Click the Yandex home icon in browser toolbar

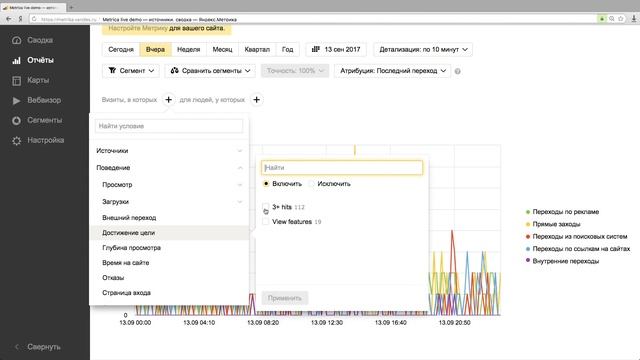tap(20, 19)
